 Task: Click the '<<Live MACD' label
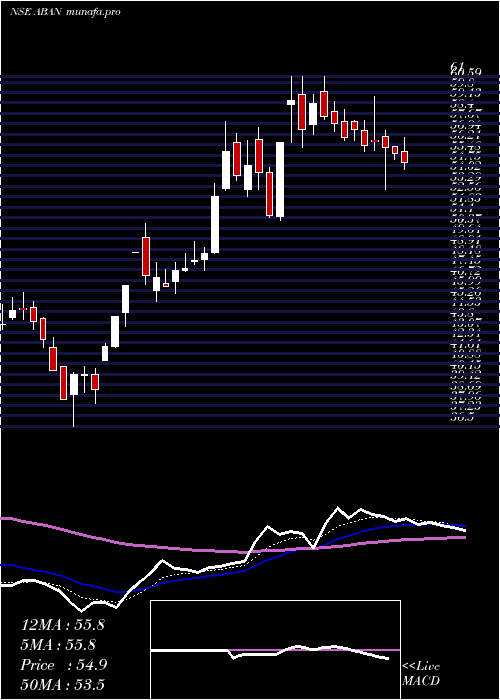[421, 674]
